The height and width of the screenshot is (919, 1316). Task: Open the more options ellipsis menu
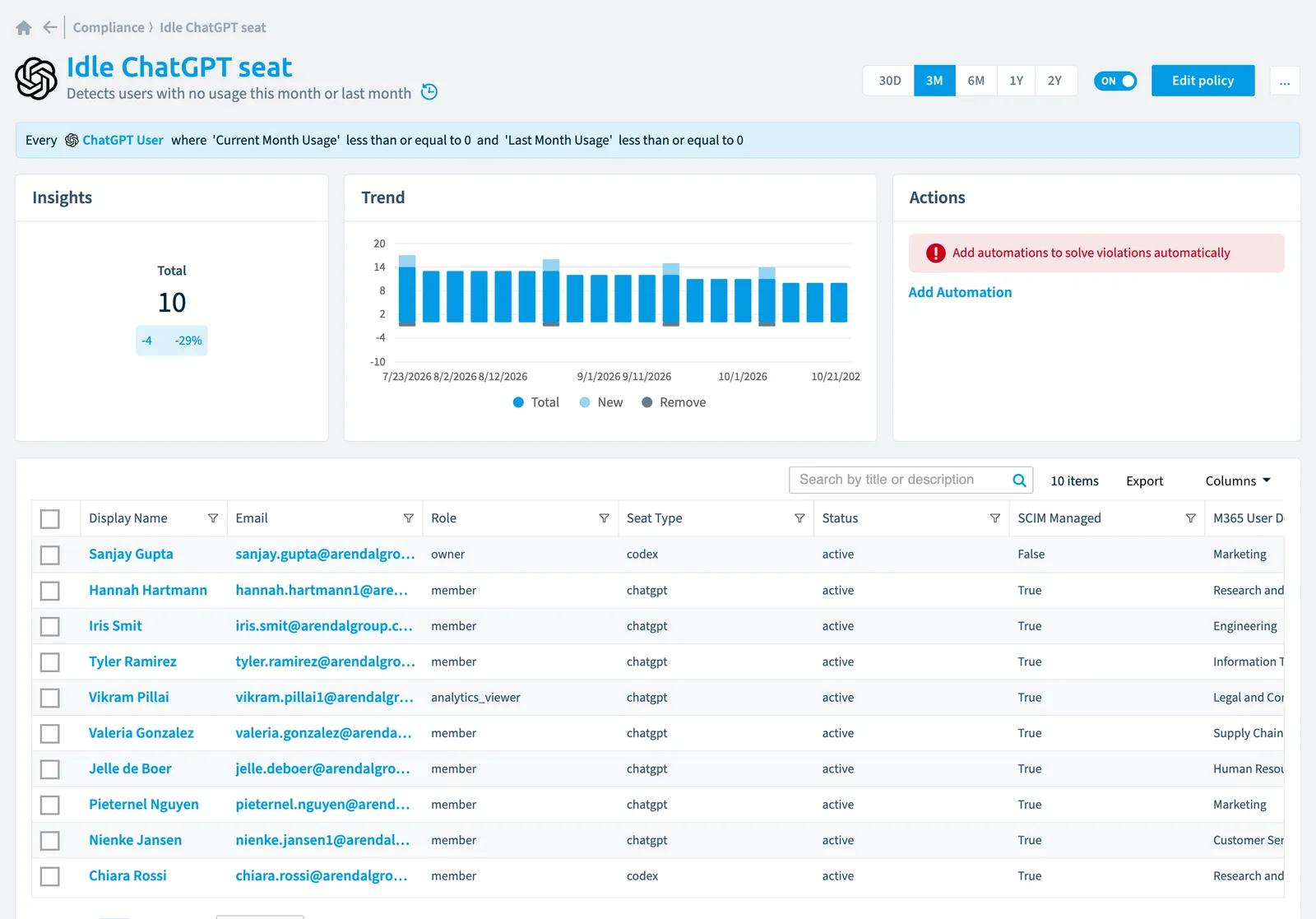pos(1285,81)
